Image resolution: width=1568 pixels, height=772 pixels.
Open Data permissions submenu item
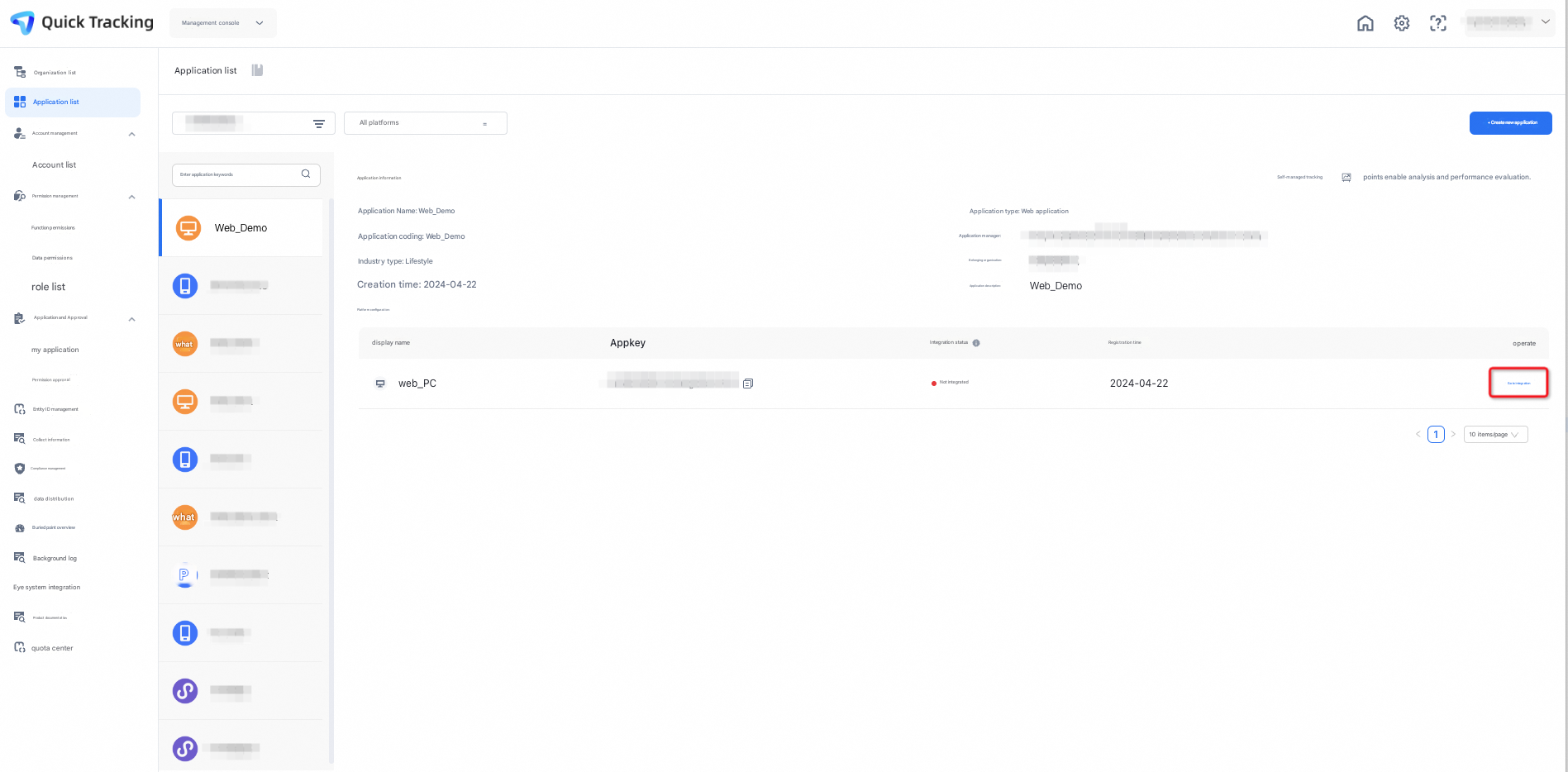52,258
